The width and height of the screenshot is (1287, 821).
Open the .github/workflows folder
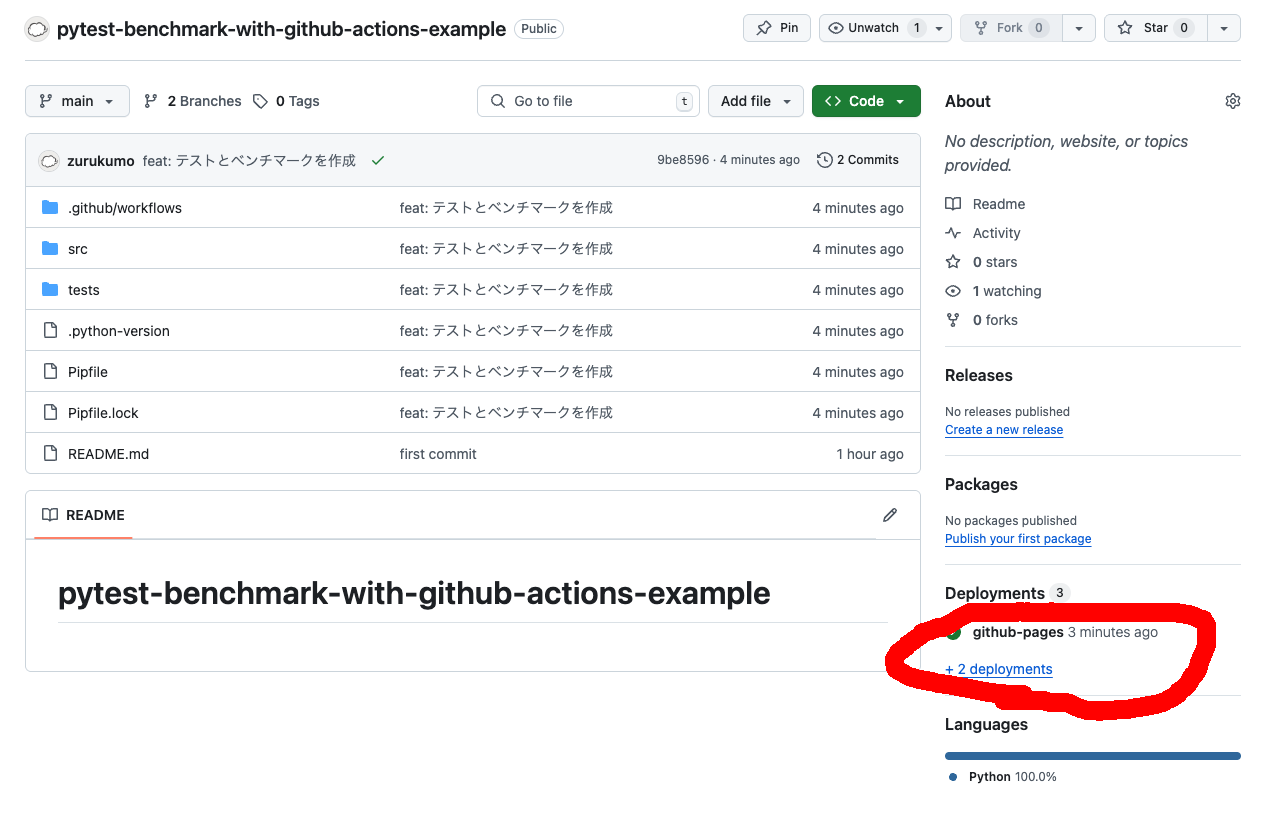124,208
